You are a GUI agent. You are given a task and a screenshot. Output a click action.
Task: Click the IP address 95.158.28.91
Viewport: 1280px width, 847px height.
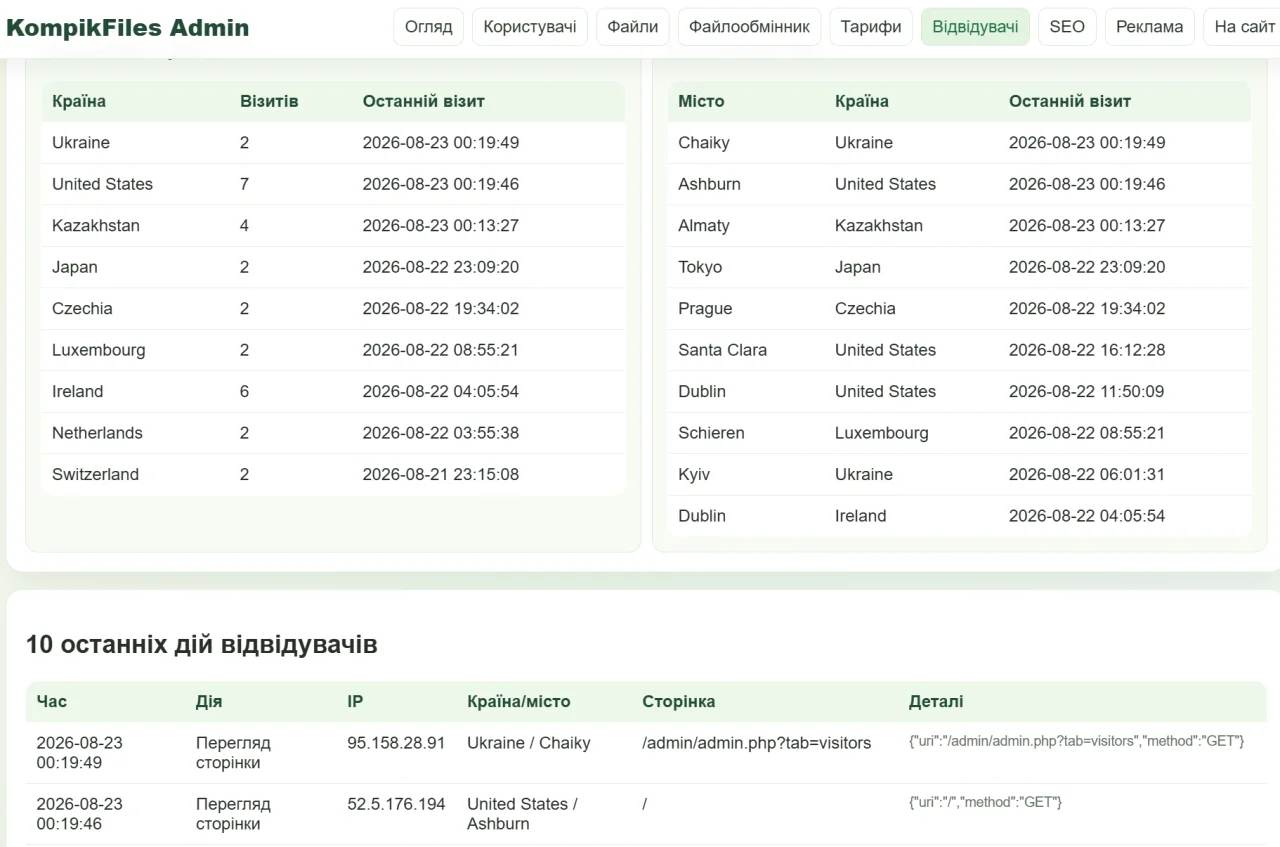point(396,743)
